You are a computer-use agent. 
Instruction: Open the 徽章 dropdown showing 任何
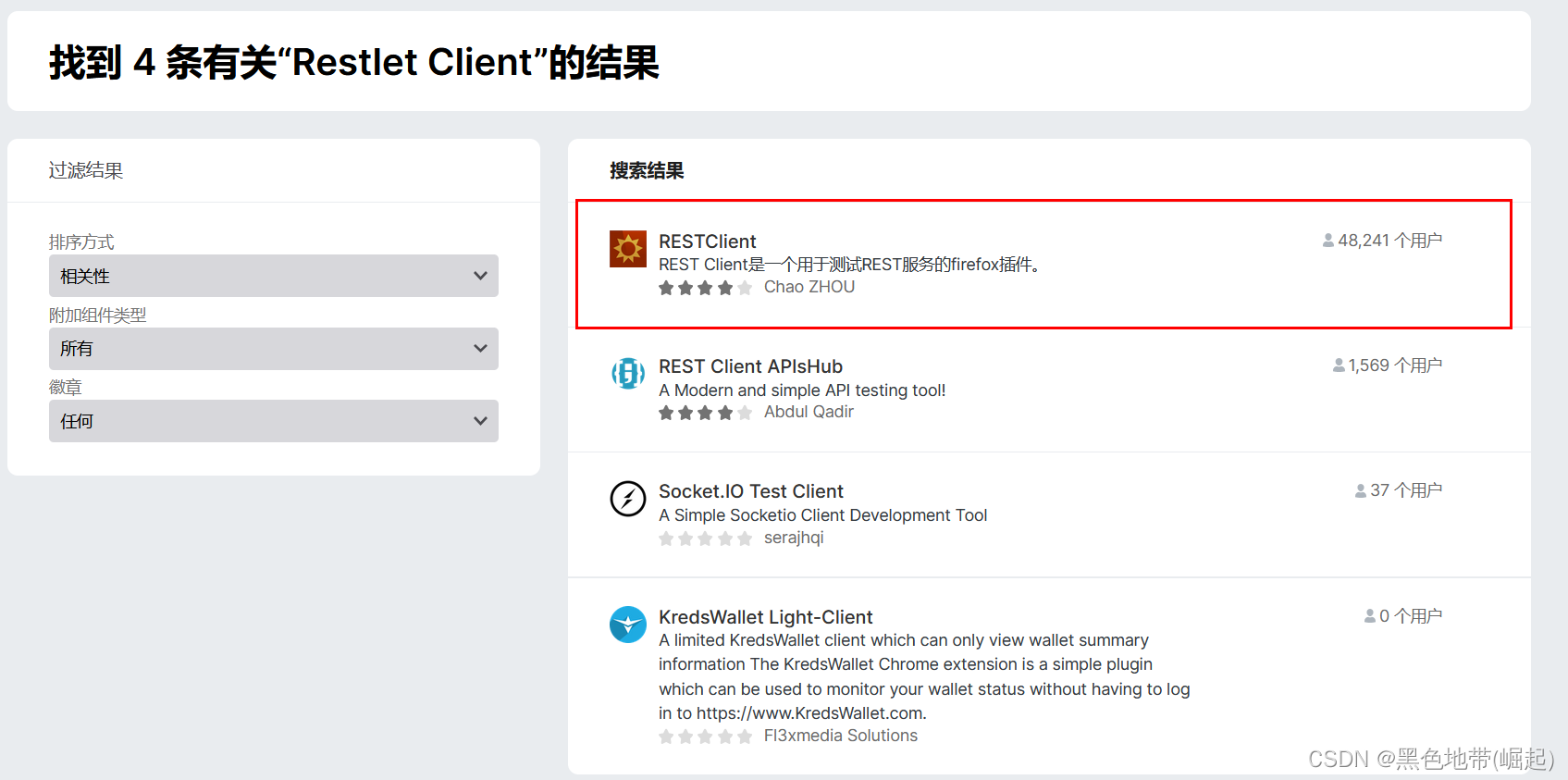pos(274,421)
